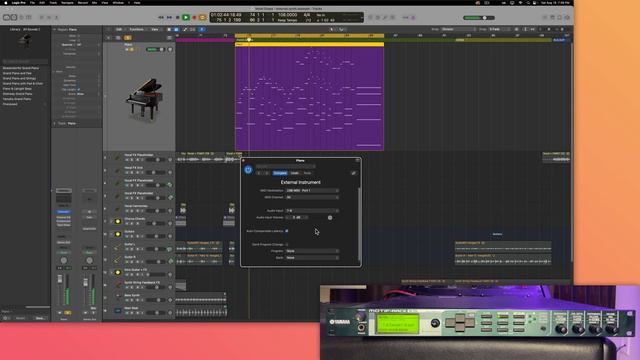640x360 pixels.
Task: Click the red Record button in transport
Action: coord(194,18)
